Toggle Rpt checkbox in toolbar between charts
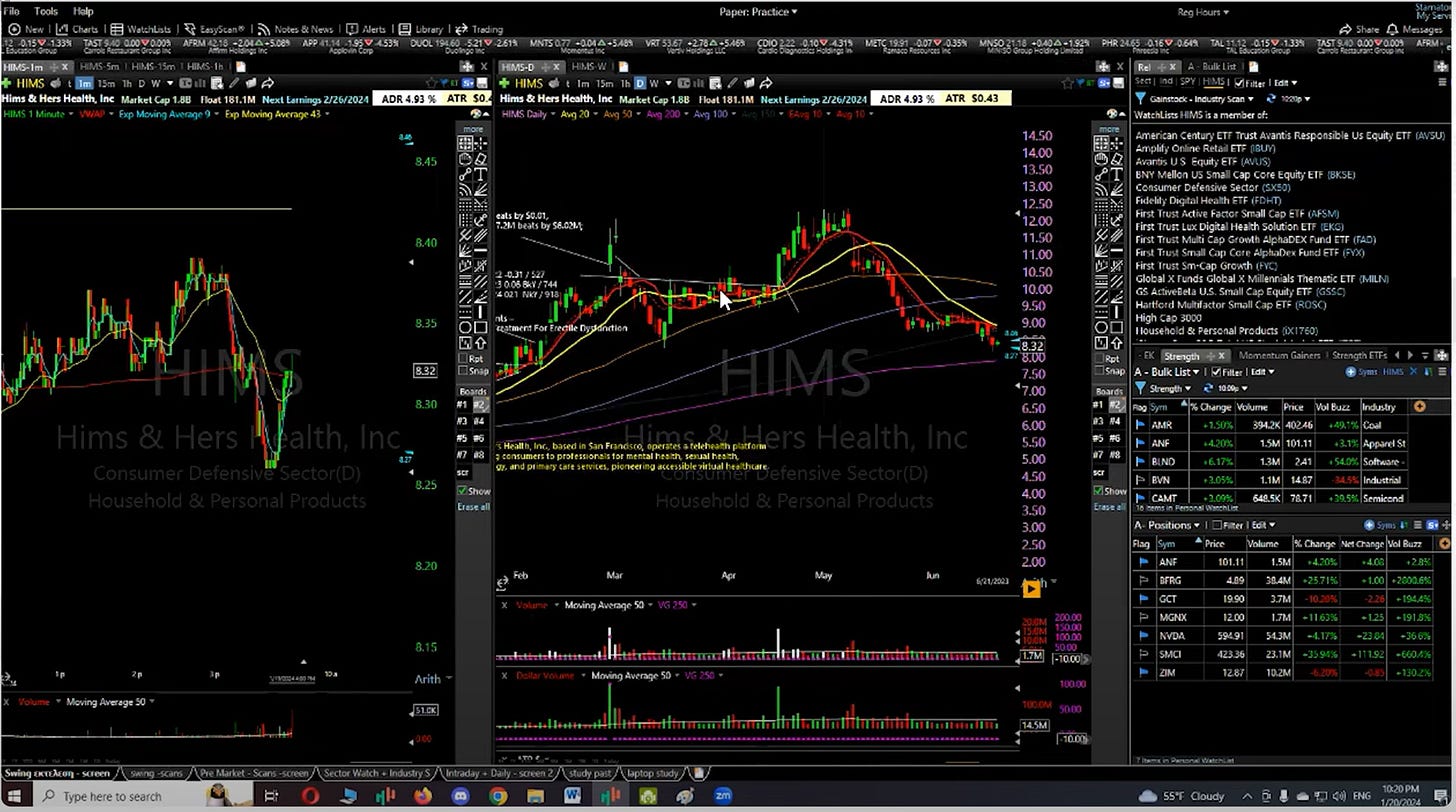 [x=464, y=359]
